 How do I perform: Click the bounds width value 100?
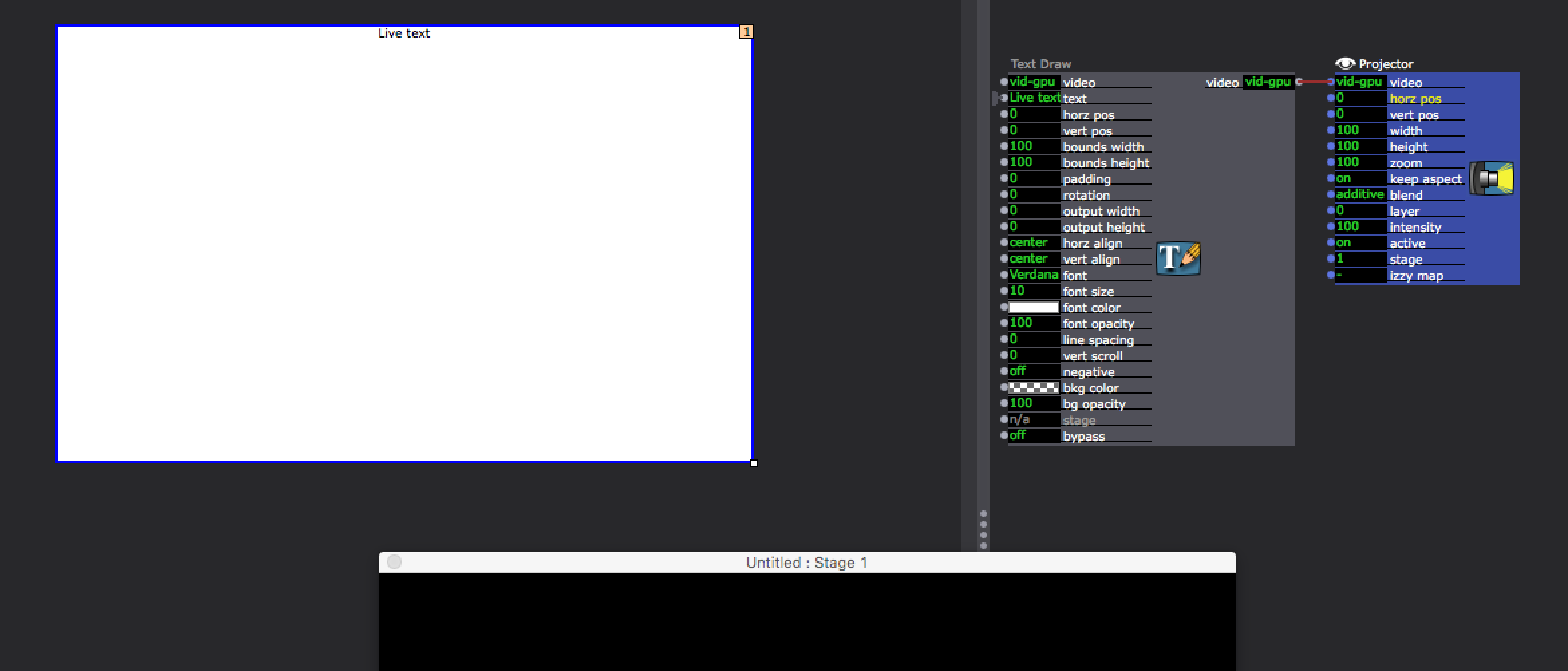coord(1034,146)
